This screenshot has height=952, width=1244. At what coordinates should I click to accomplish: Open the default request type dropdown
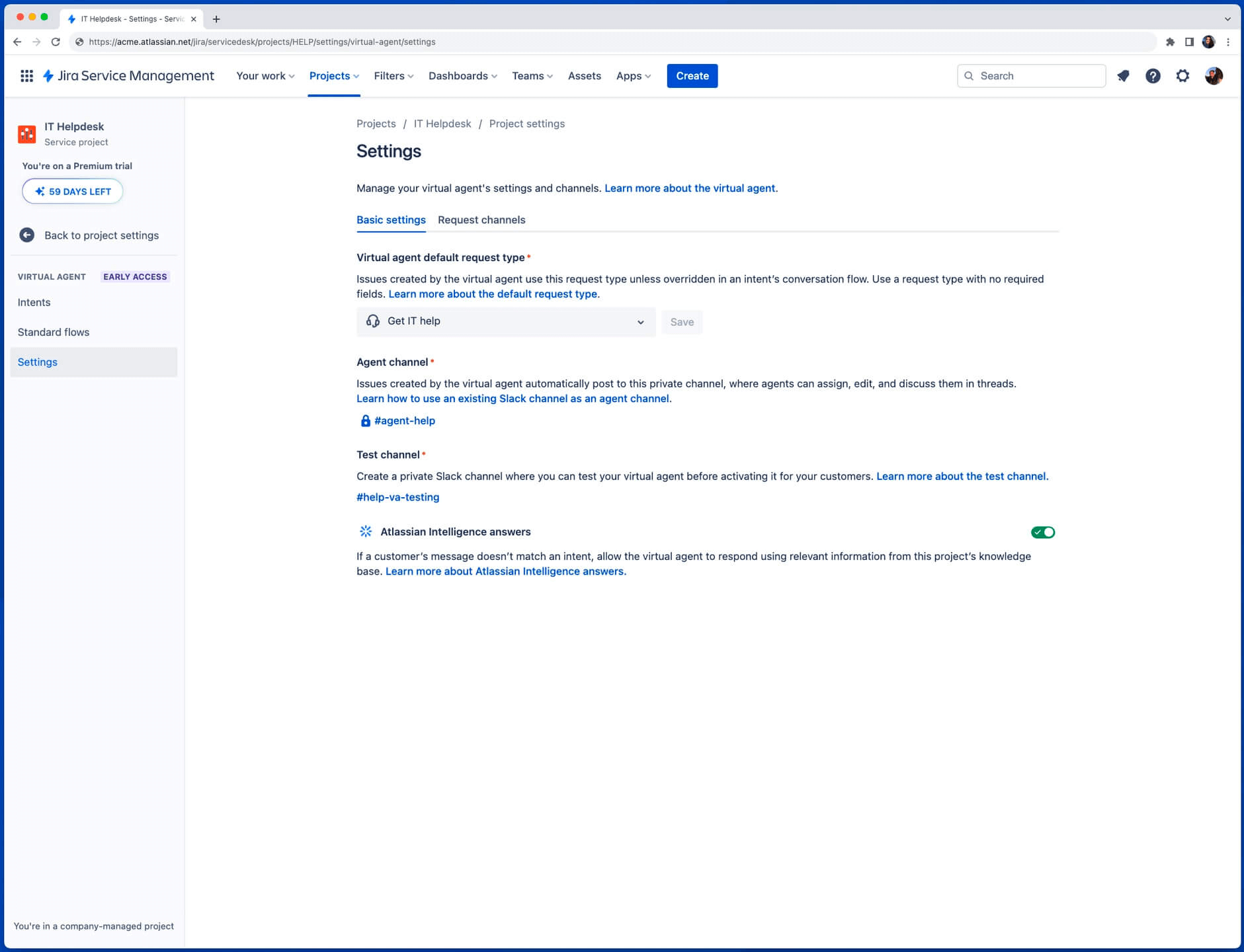click(x=505, y=322)
